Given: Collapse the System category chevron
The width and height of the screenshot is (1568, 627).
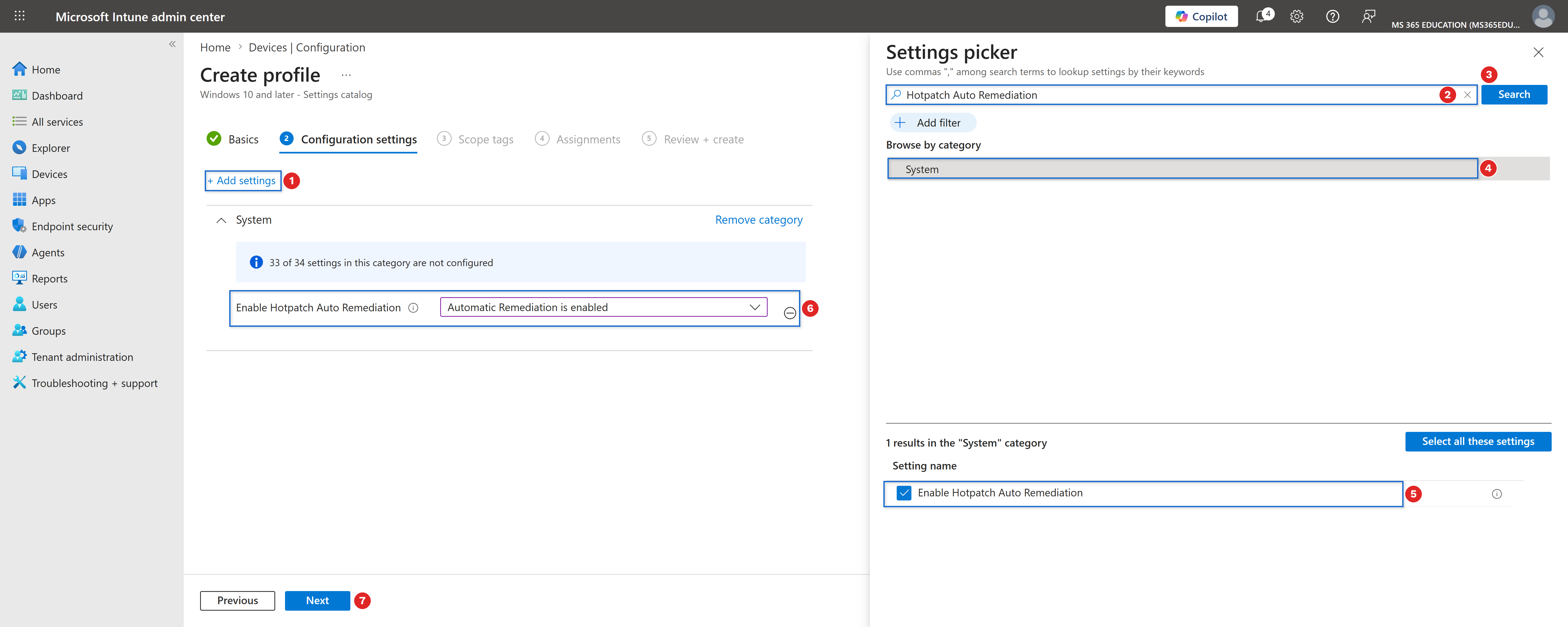Looking at the screenshot, I should pos(222,220).
